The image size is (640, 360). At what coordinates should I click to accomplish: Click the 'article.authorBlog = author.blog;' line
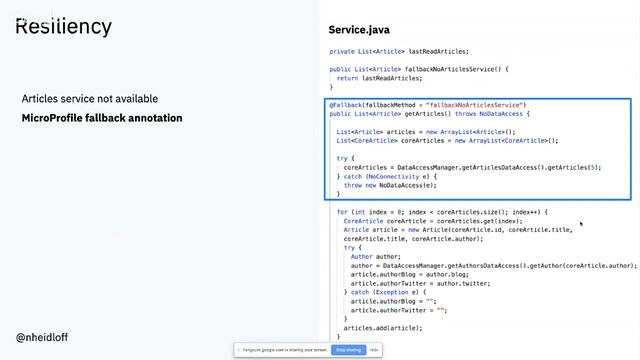(x=410, y=275)
